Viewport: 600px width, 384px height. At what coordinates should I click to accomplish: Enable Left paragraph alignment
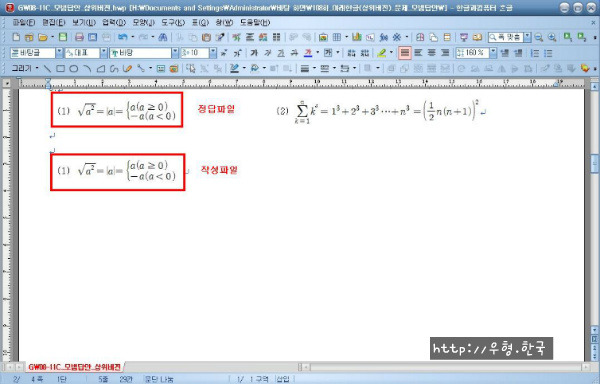418,53
